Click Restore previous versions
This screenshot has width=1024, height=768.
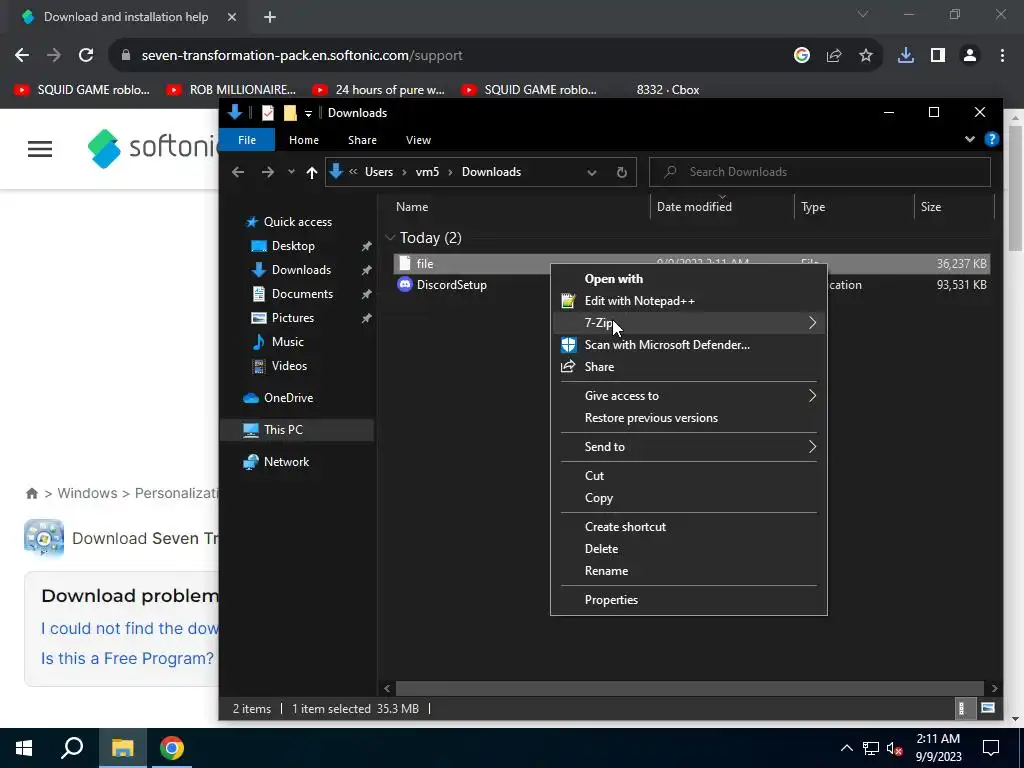point(689,418)
